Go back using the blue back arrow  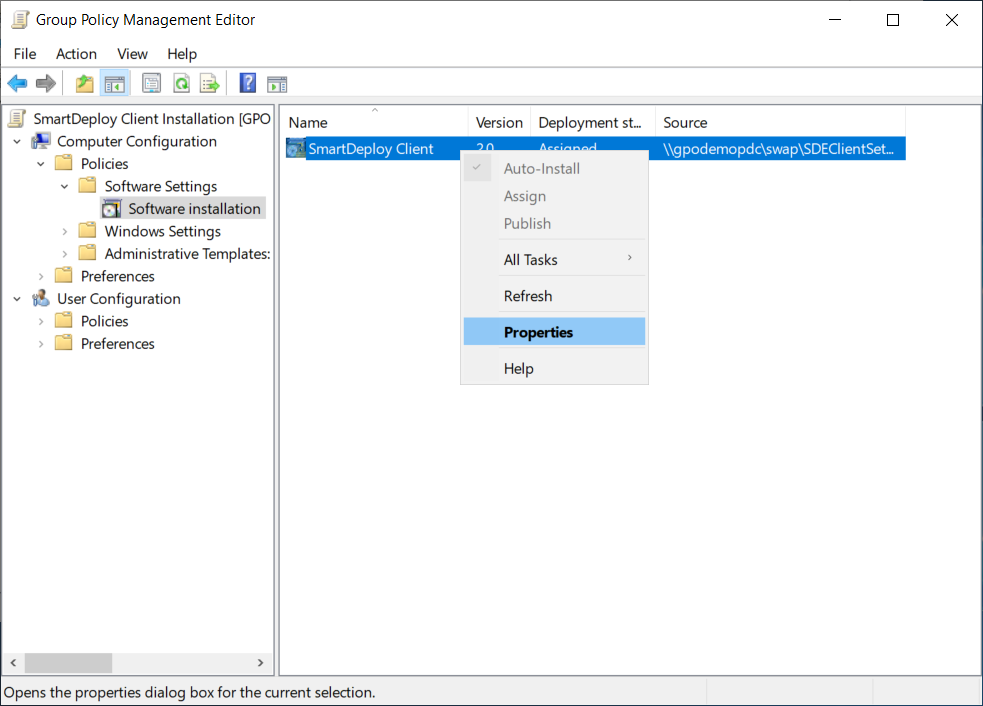(18, 83)
